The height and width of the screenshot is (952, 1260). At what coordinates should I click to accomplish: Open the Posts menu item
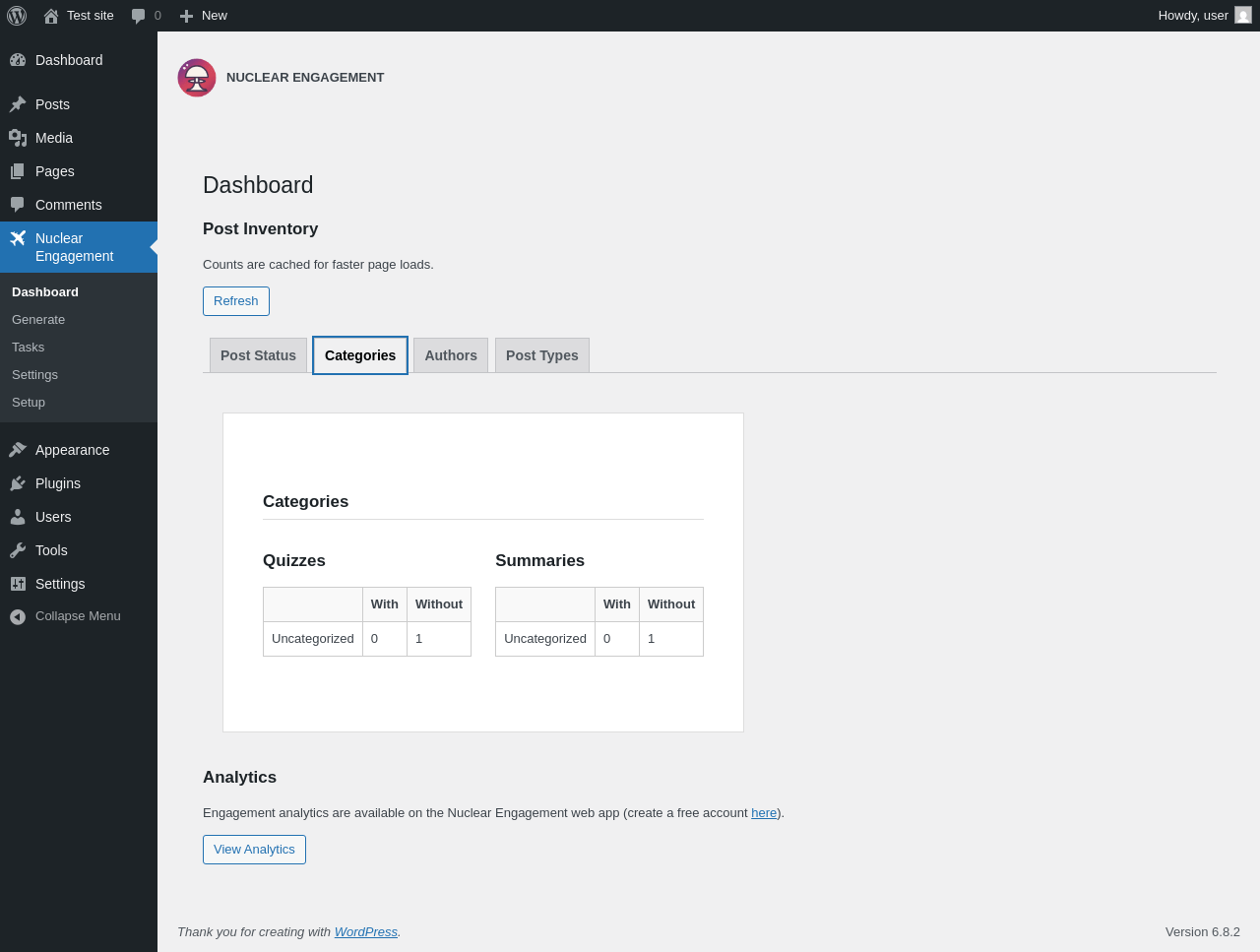pos(79,104)
